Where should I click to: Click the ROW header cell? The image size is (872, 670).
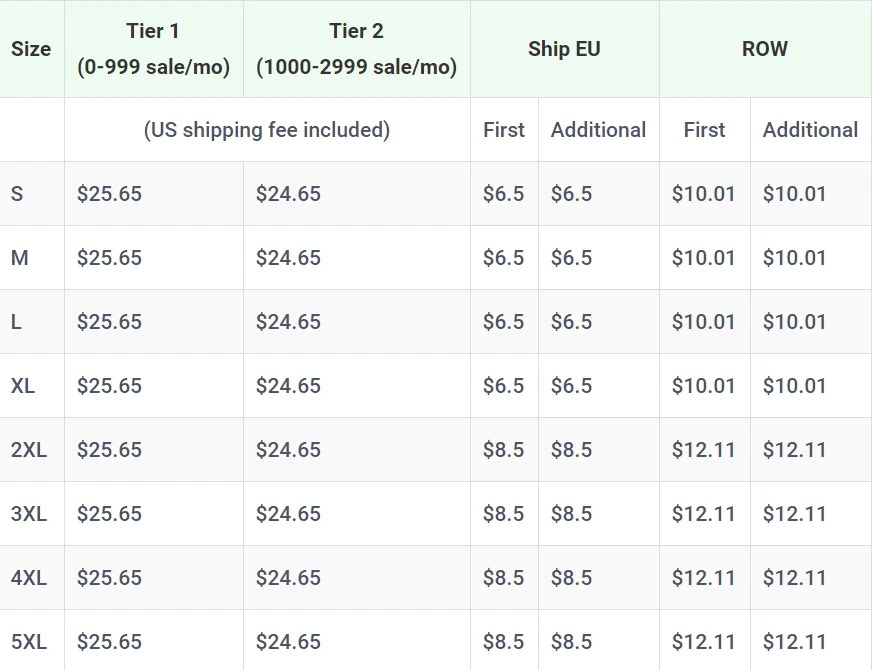pos(764,49)
